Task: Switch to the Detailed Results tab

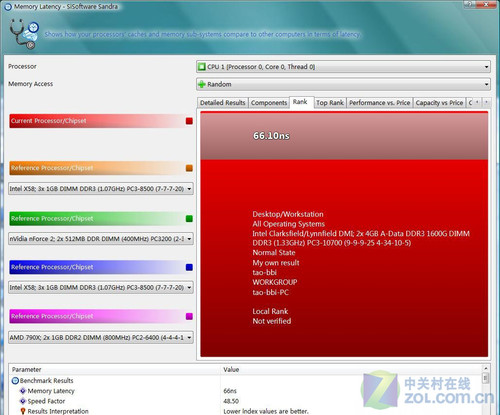Action: click(x=223, y=103)
